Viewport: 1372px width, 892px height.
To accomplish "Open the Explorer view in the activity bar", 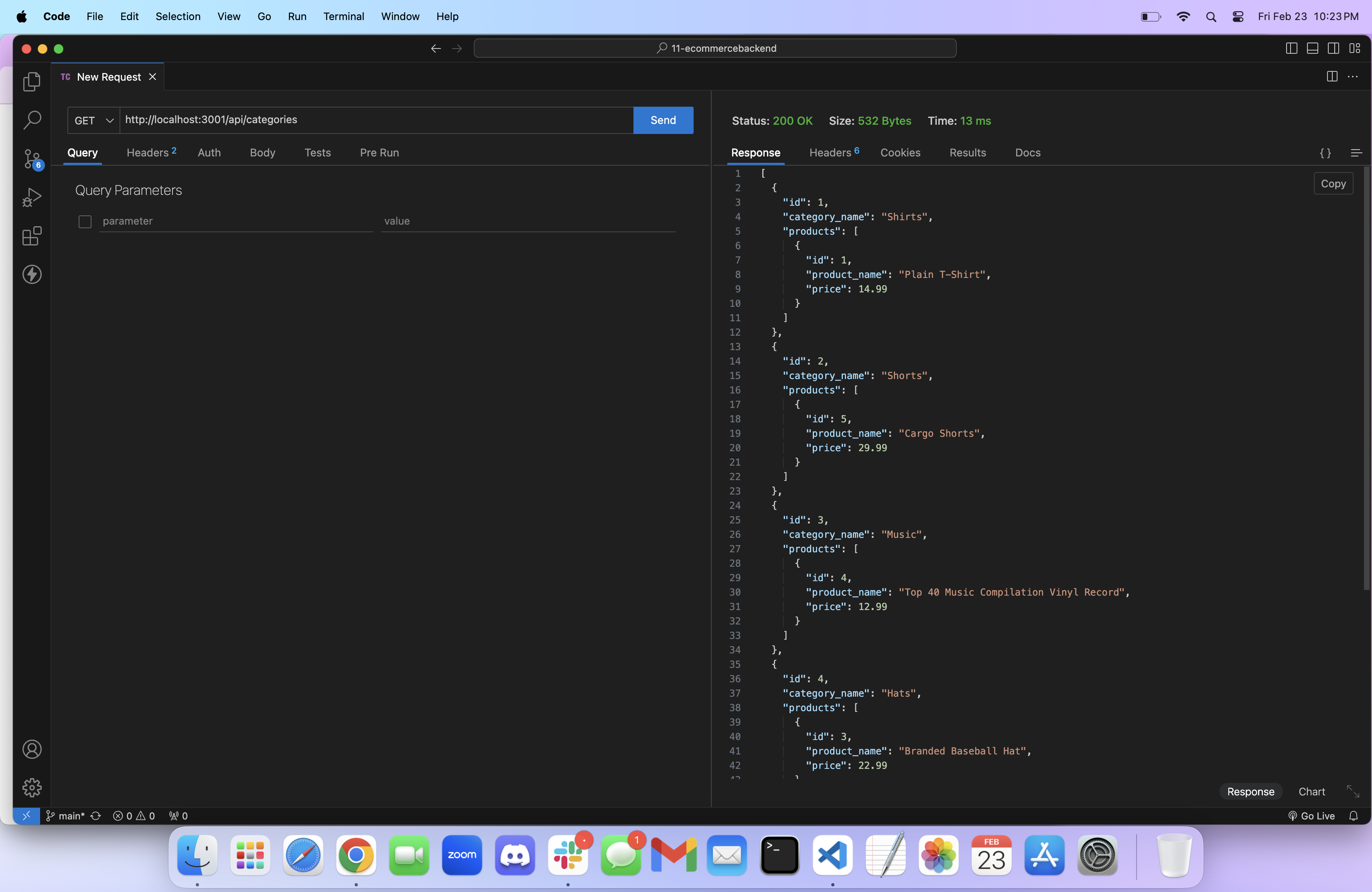I will coord(32,82).
